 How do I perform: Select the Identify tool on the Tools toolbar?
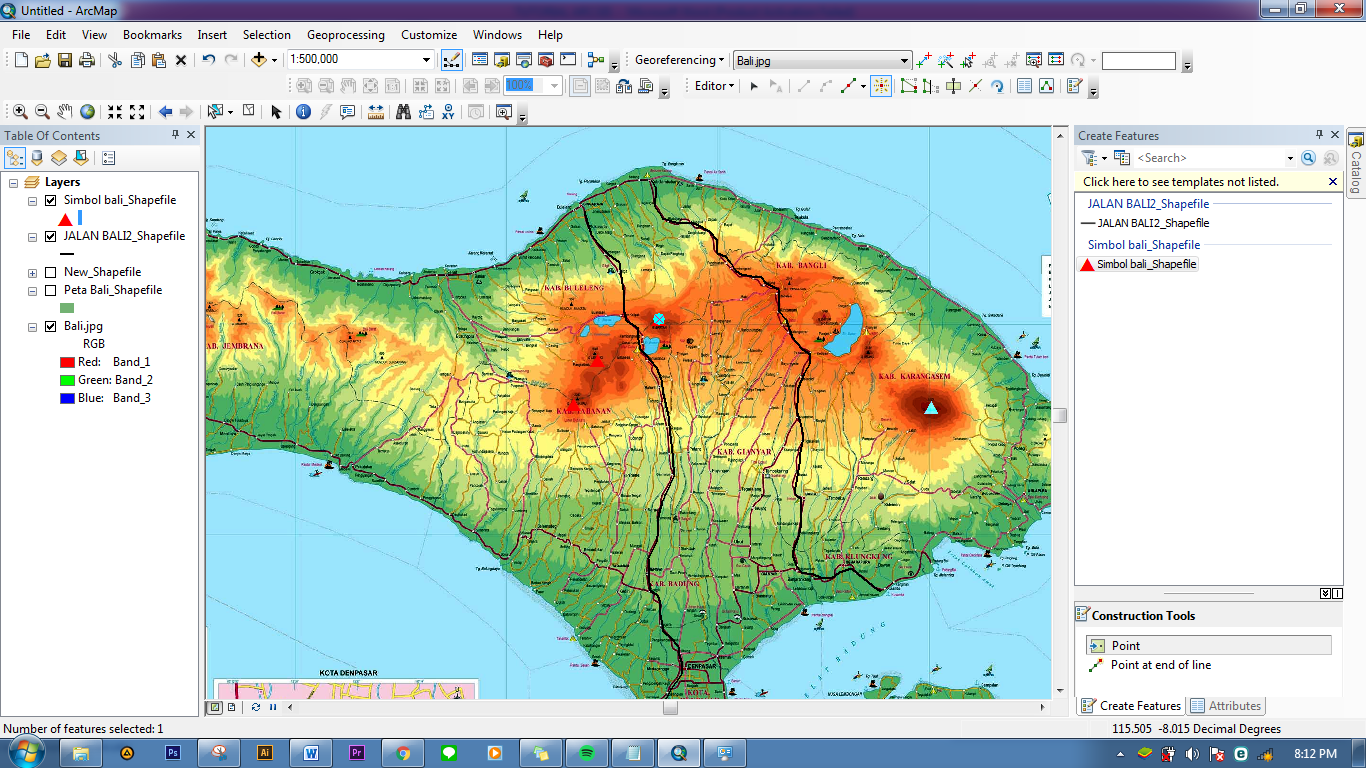[x=303, y=110]
